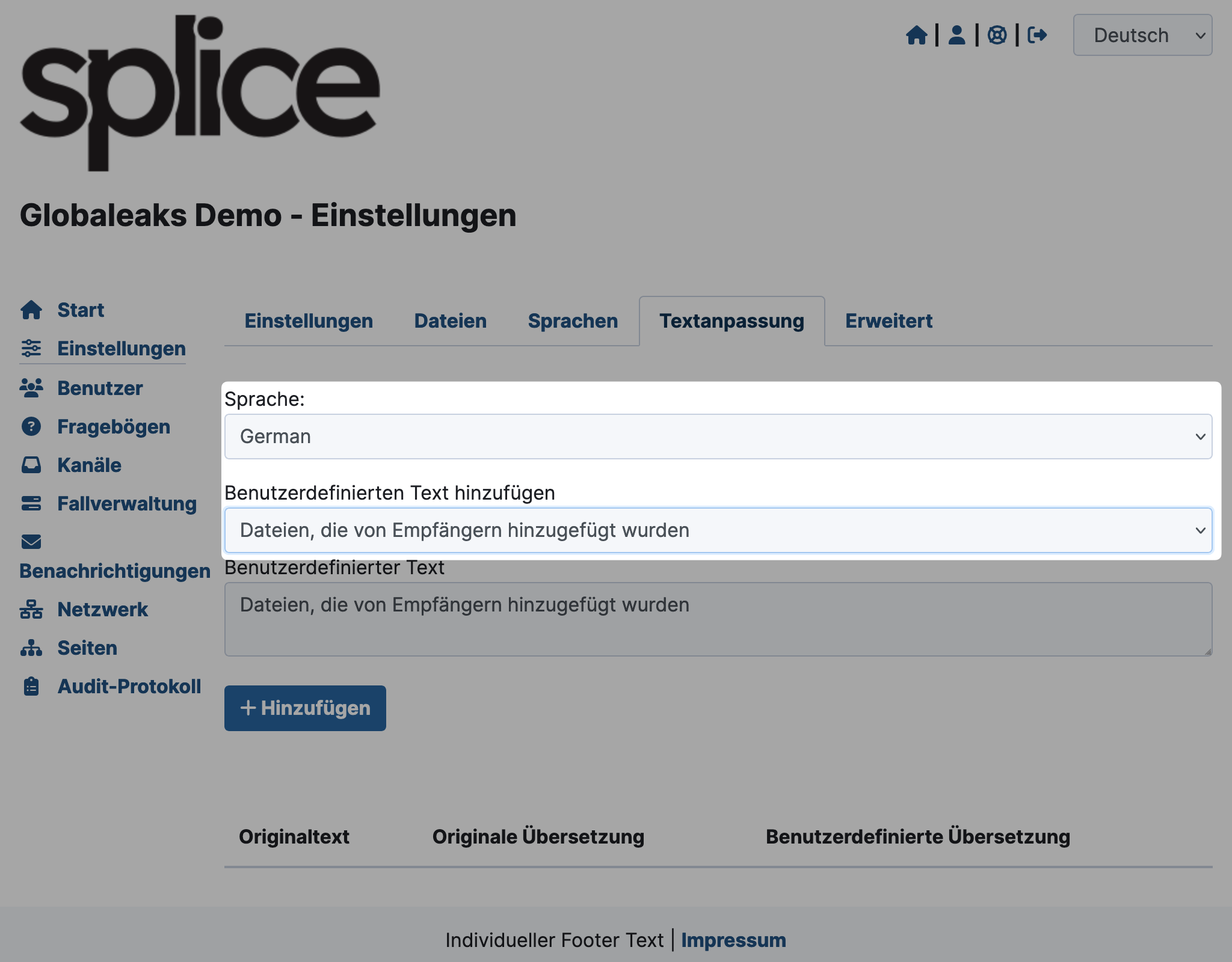The width and height of the screenshot is (1232, 962).
Task: Click the Originaltext column header
Action: tap(294, 837)
